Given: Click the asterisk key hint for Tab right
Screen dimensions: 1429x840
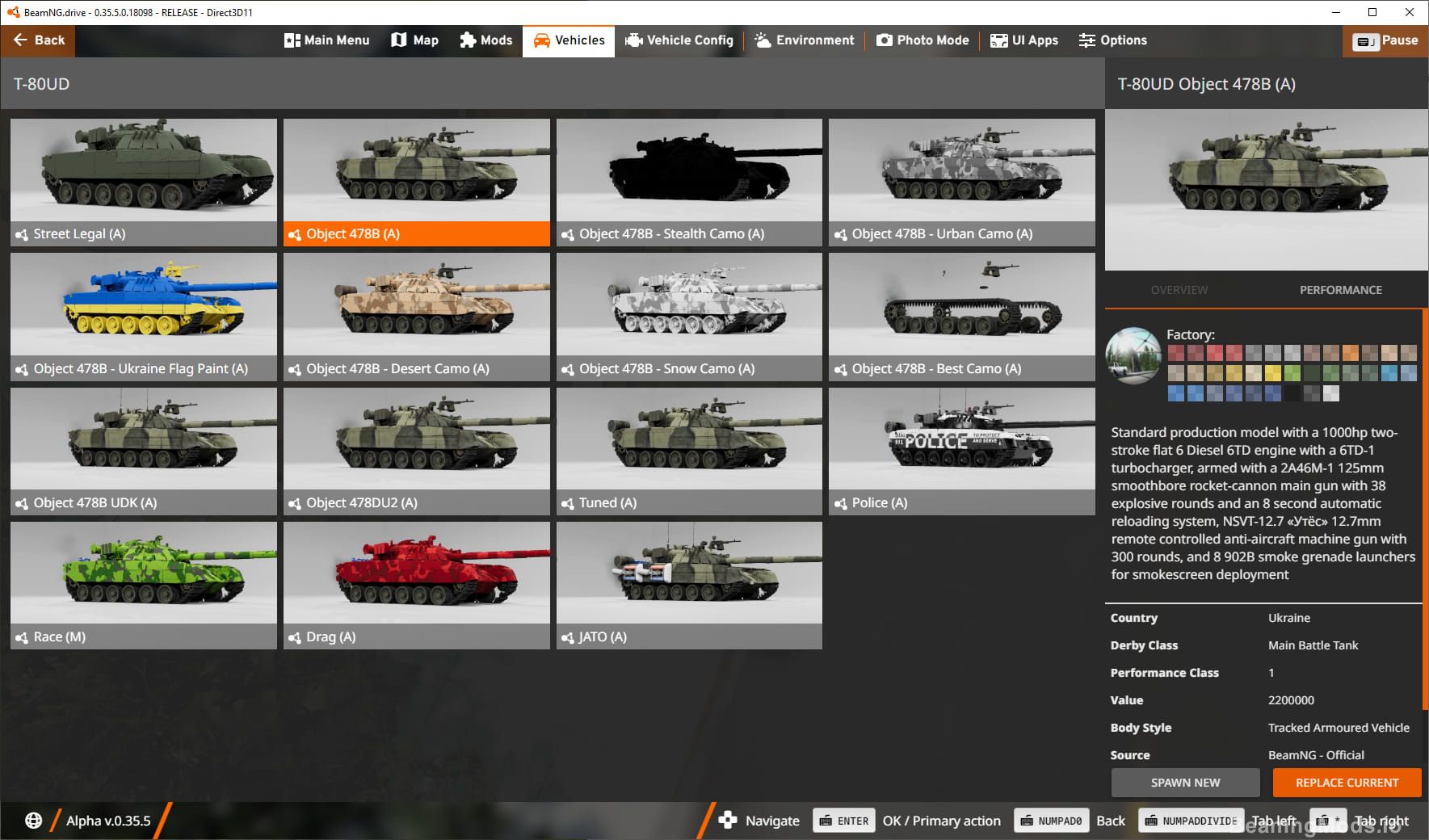Looking at the screenshot, I should 1329,821.
